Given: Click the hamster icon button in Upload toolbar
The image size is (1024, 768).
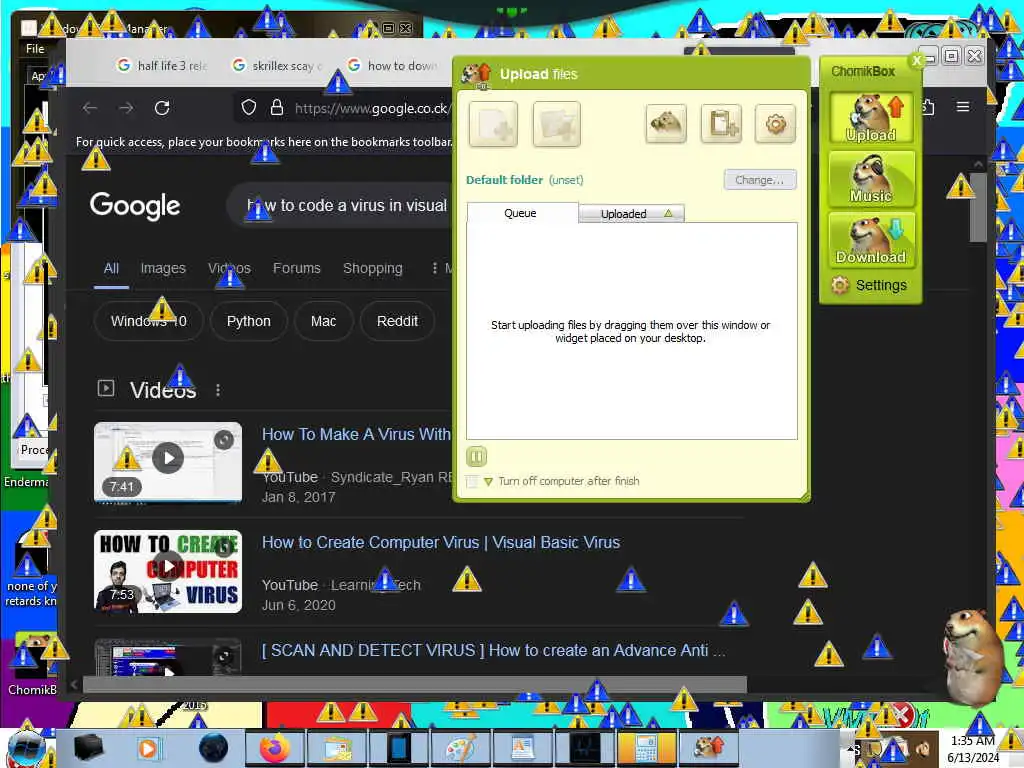Looking at the screenshot, I should pos(665,123).
